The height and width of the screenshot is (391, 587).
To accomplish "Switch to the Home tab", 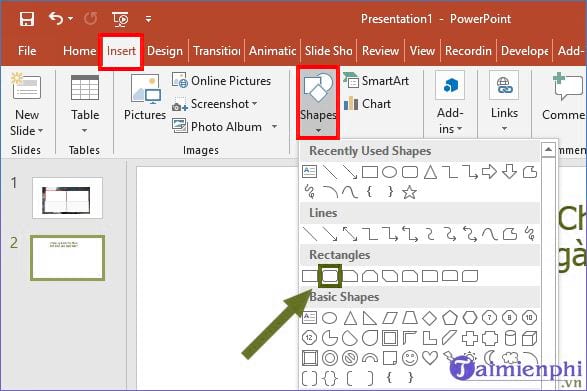I will (x=79, y=51).
